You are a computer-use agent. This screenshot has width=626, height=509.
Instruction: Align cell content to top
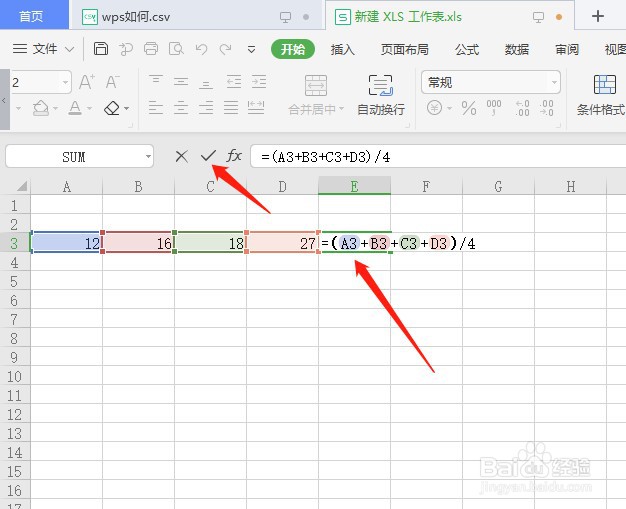(x=156, y=81)
